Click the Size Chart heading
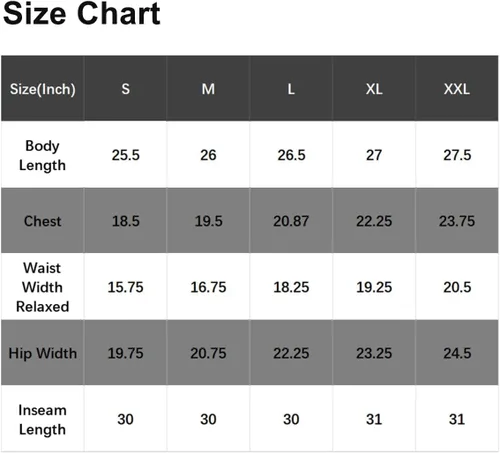Image resolution: width=500 pixels, height=453 pixels. point(82,13)
